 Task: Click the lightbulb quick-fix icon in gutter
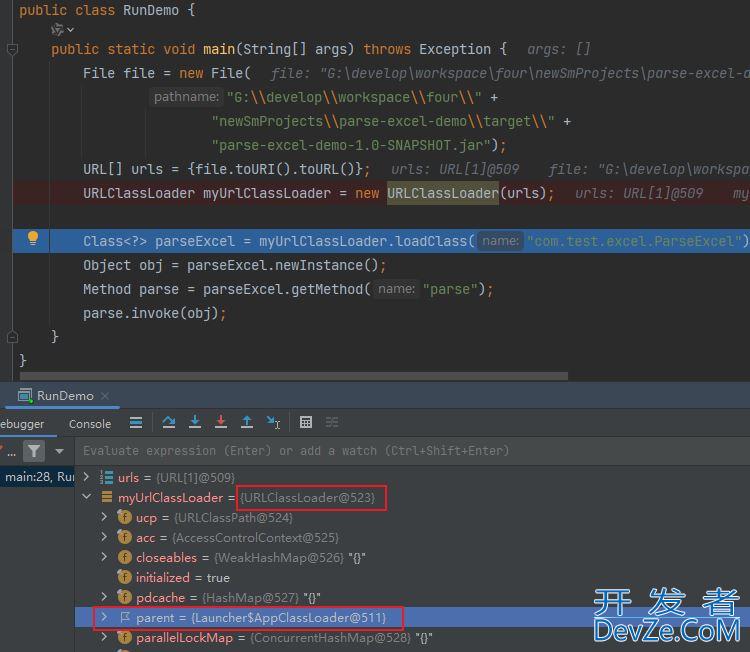[33, 238]
